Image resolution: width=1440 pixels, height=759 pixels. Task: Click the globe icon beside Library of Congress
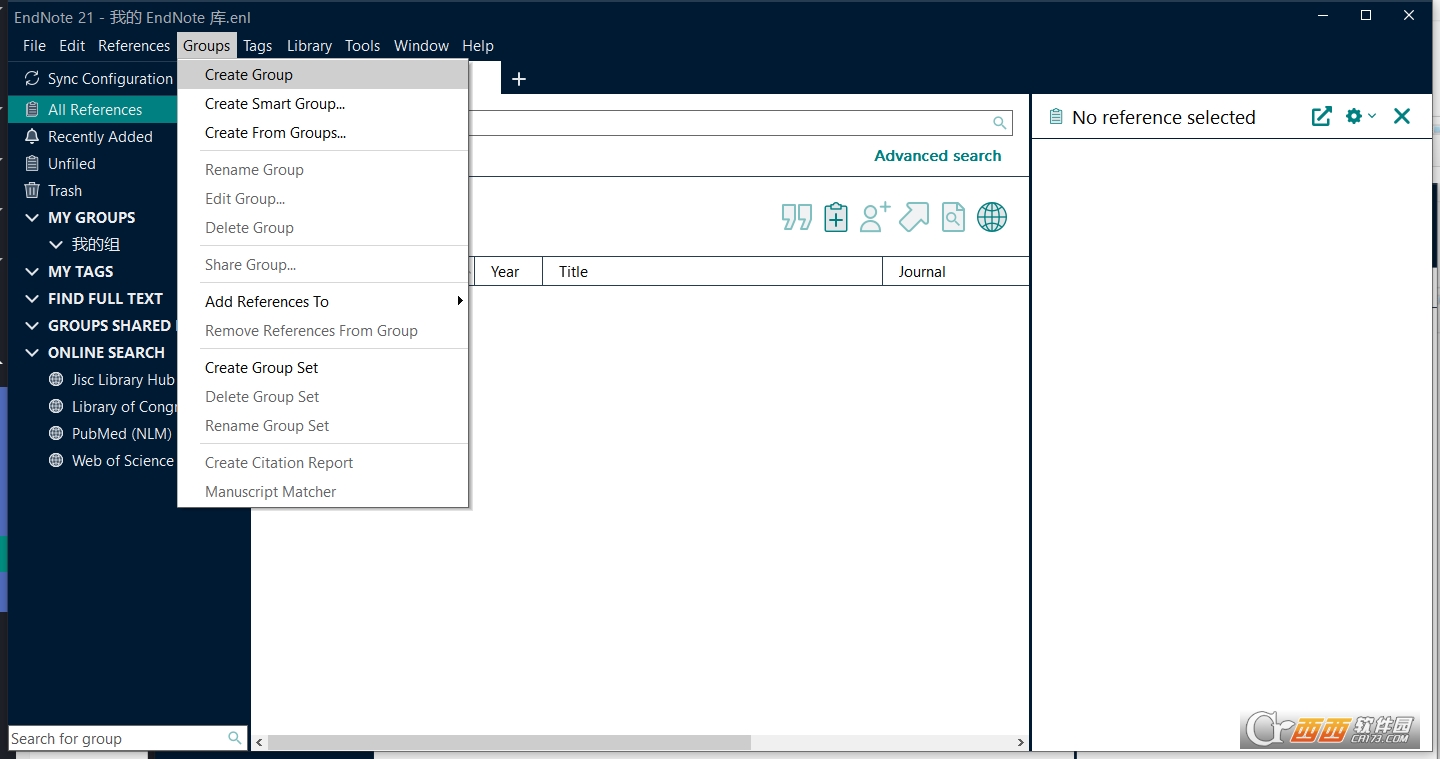56,407
